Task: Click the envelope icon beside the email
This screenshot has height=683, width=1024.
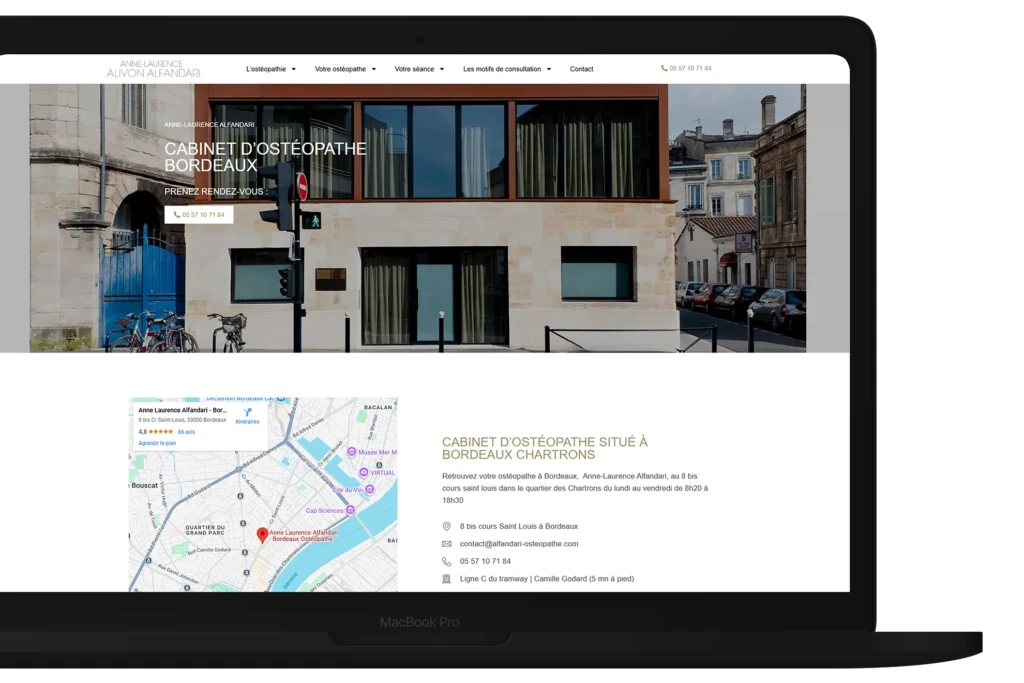Action: tap(447, 544)
